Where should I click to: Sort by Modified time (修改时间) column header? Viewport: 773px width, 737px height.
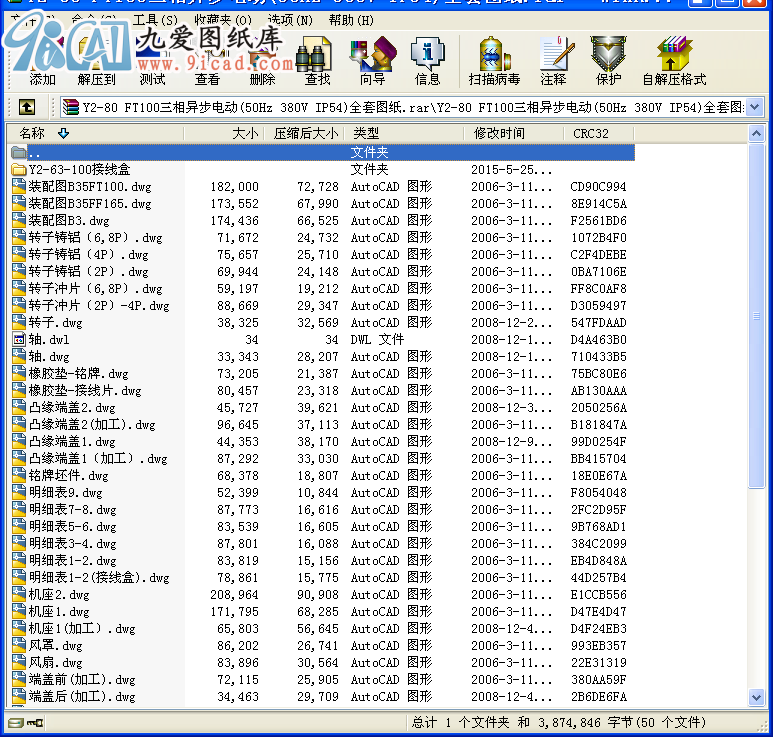(499, 133)
